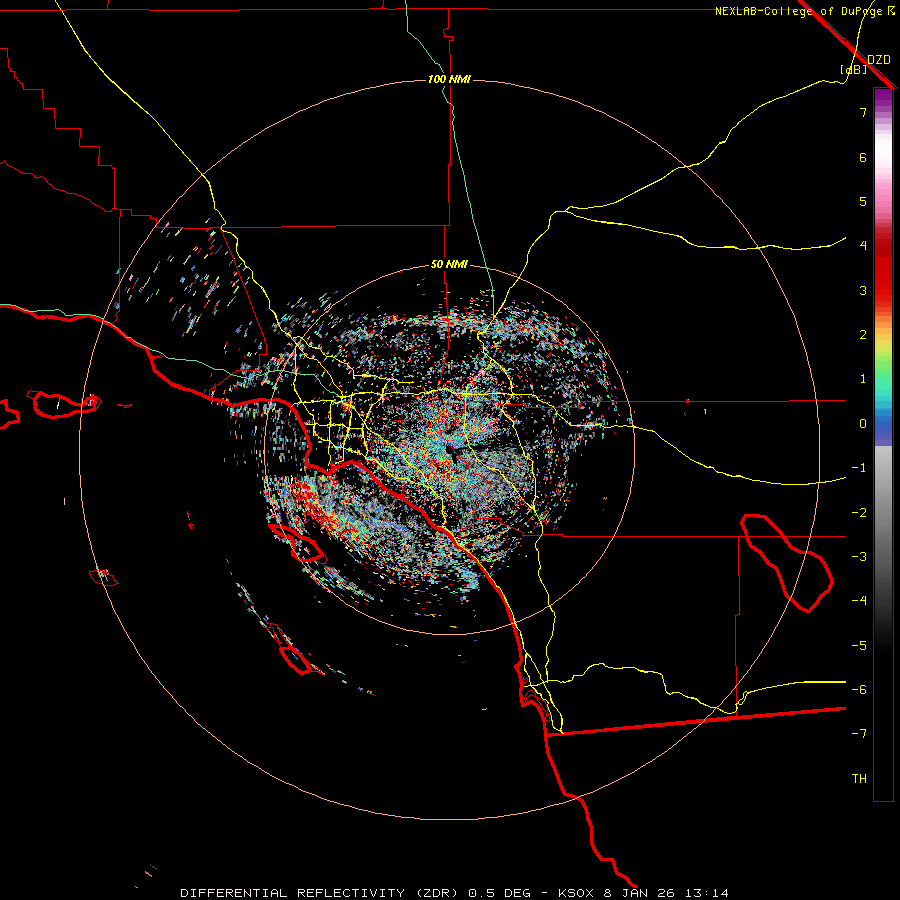Click the 6 value on color scale
Viewport: 900px width, 900px height.
point(863,157)
